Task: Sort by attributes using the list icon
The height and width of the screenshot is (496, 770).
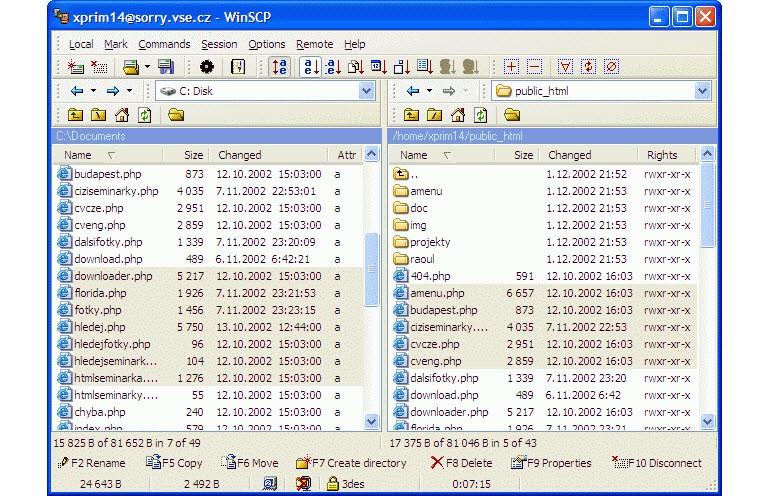Action: (424, 67)
